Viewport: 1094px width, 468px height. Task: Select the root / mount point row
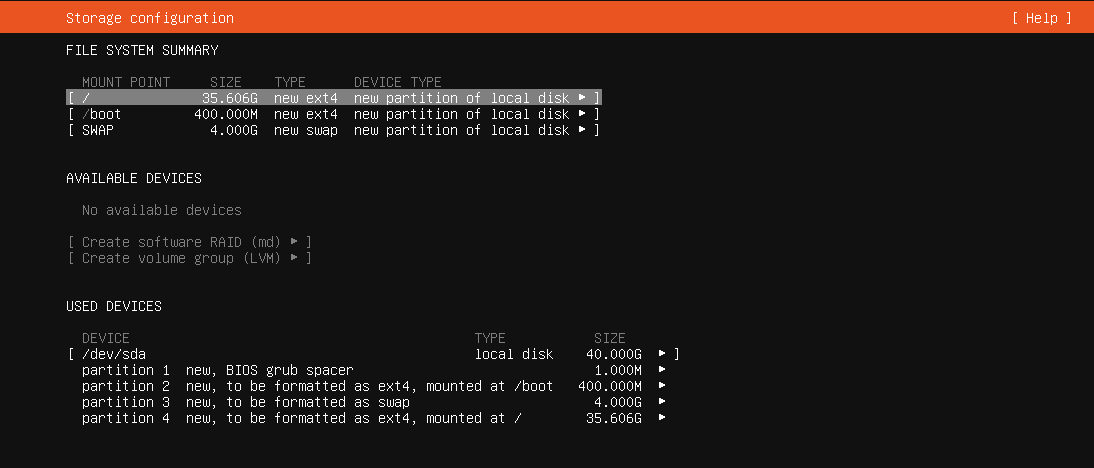334,98
